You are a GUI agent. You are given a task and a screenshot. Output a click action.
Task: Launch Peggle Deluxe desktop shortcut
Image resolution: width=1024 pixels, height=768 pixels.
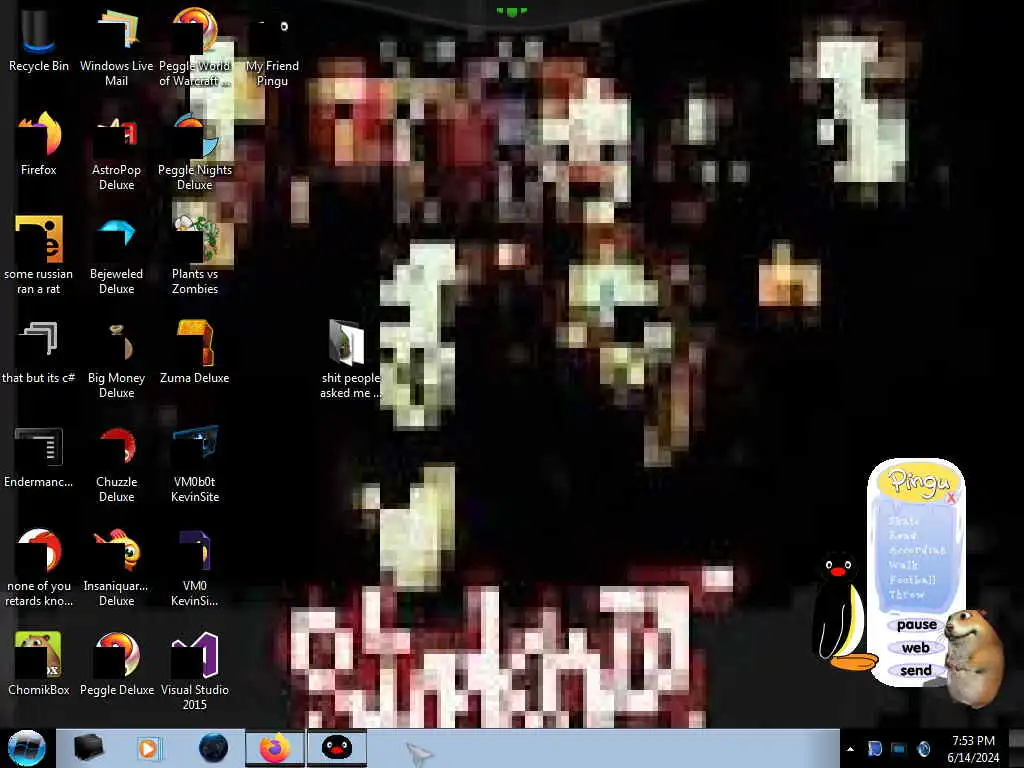point(116,664)
